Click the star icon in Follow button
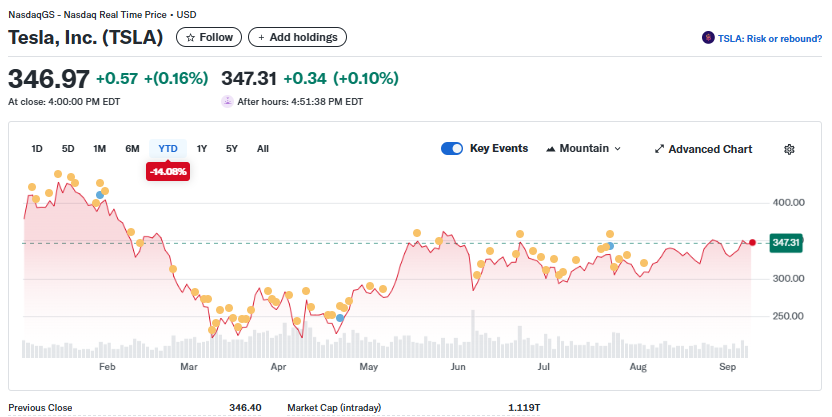This screenshot has width=832, height=417. (x=190, y=37)
